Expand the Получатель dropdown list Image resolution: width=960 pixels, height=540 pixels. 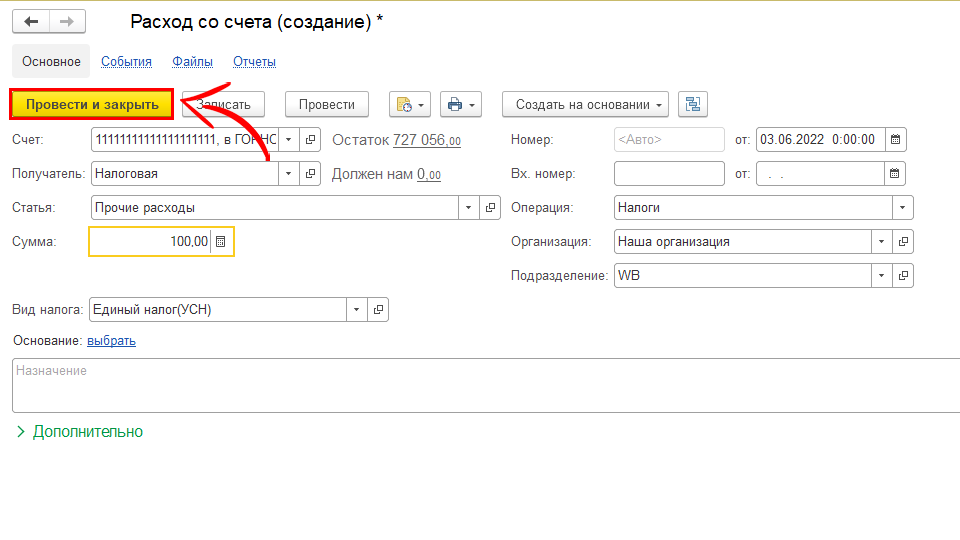click(x=289, y=173)
